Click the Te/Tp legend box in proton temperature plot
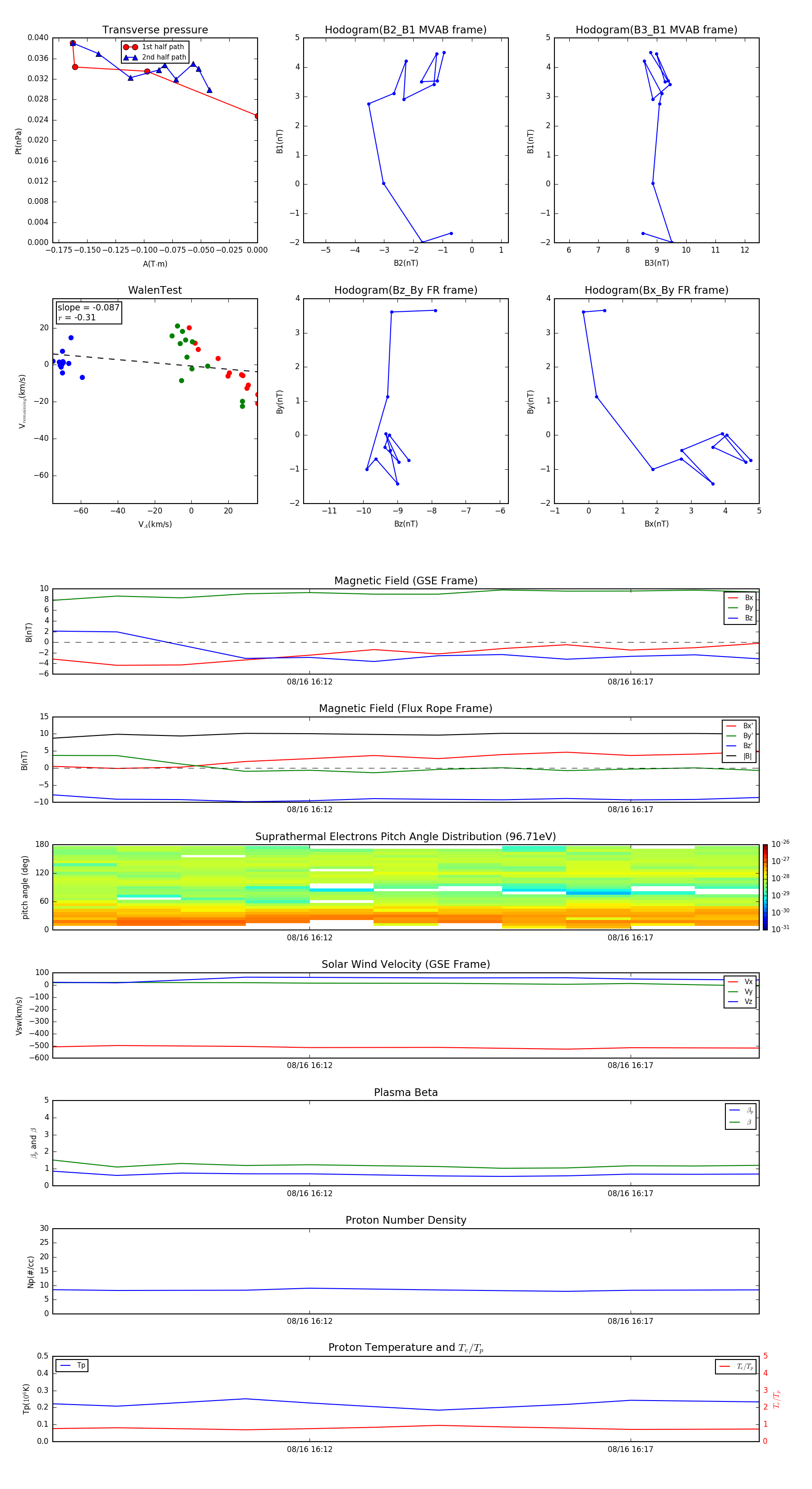 736,1366
